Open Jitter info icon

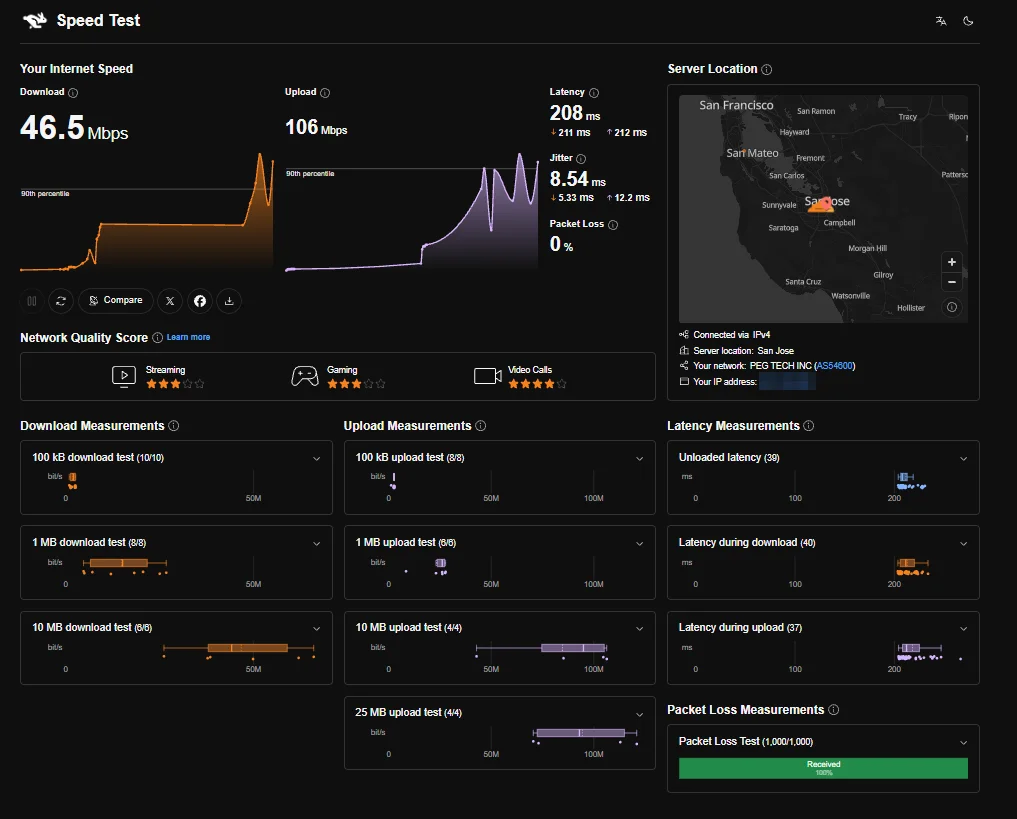[581, 159]
